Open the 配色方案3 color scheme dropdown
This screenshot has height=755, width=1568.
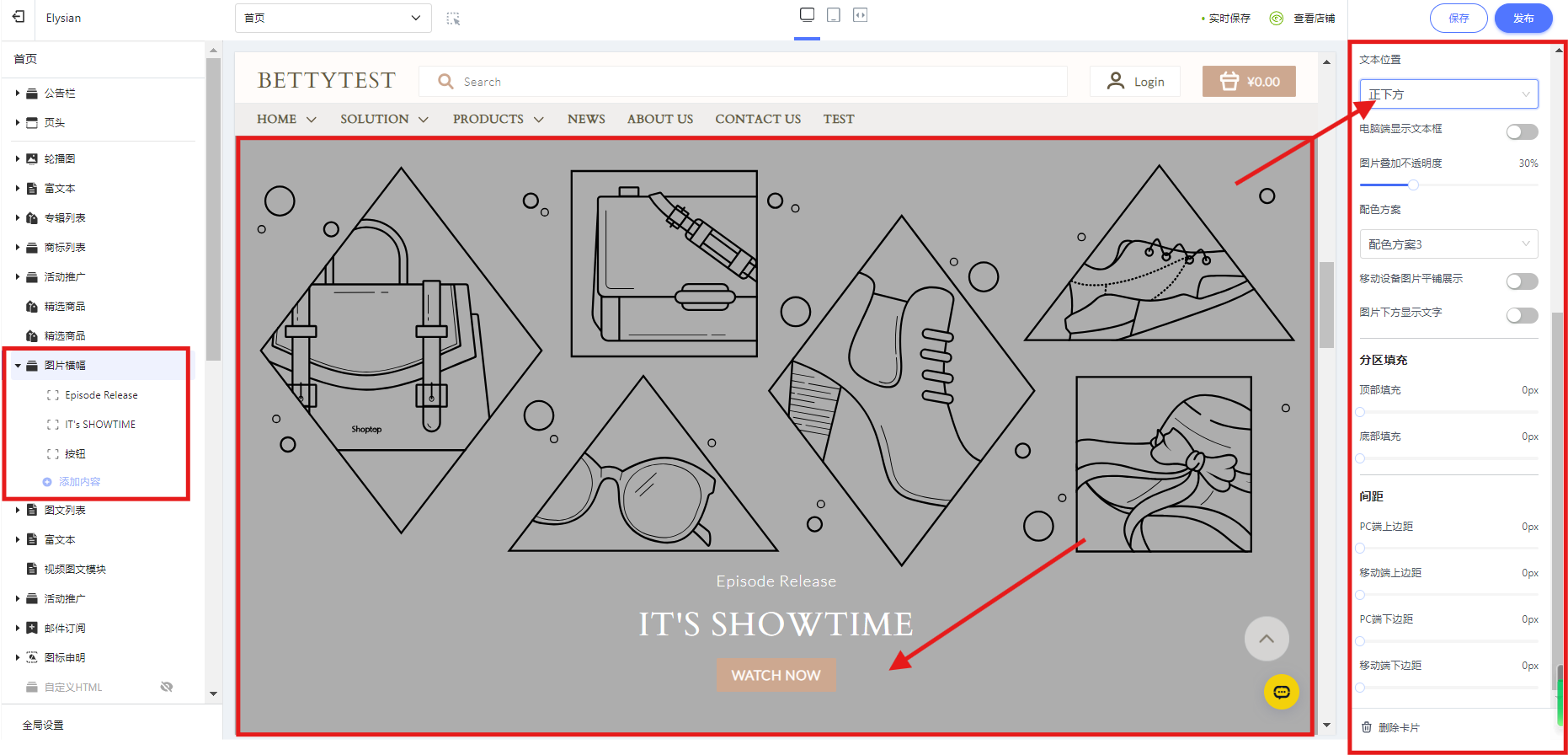point(1448,244)
